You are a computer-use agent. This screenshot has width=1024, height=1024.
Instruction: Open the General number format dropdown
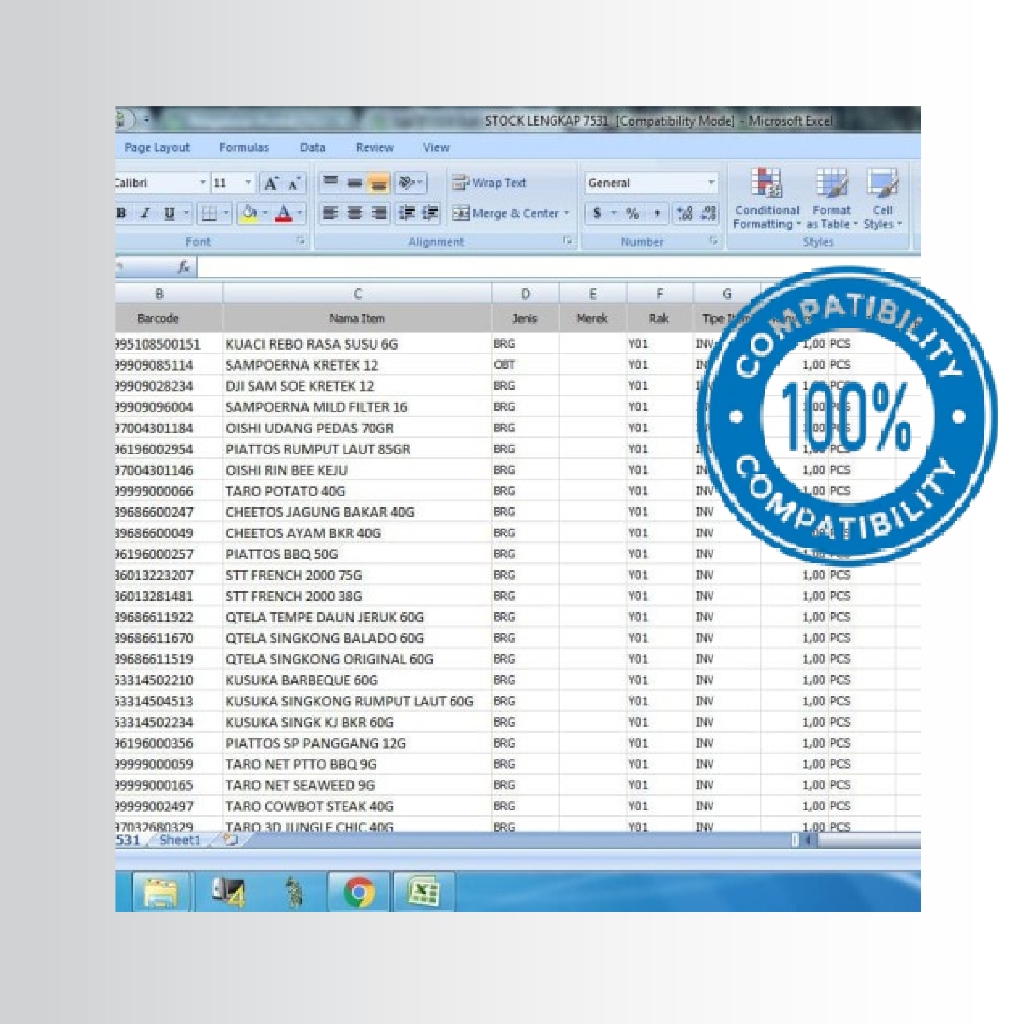coord(711,183)
